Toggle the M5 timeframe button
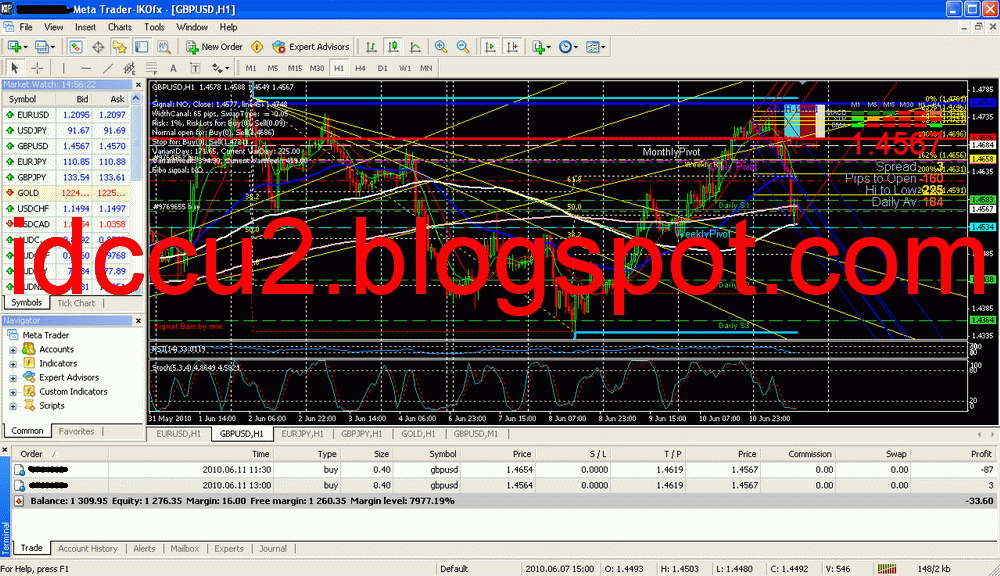1000x576 pixels. coord(272,68)
